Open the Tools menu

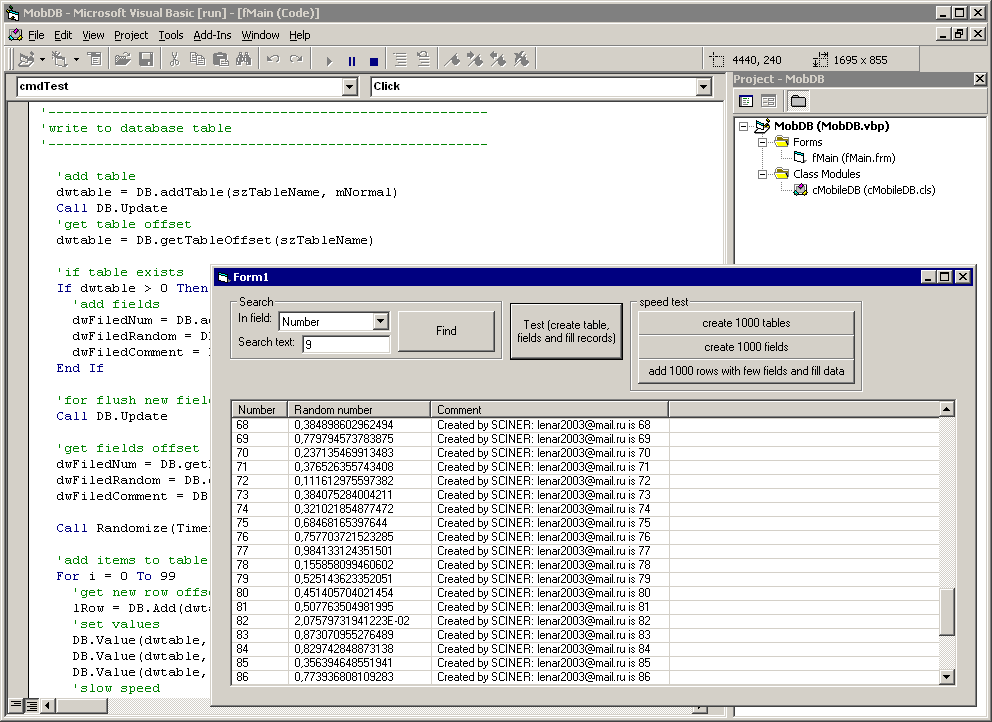click(171, 35)
